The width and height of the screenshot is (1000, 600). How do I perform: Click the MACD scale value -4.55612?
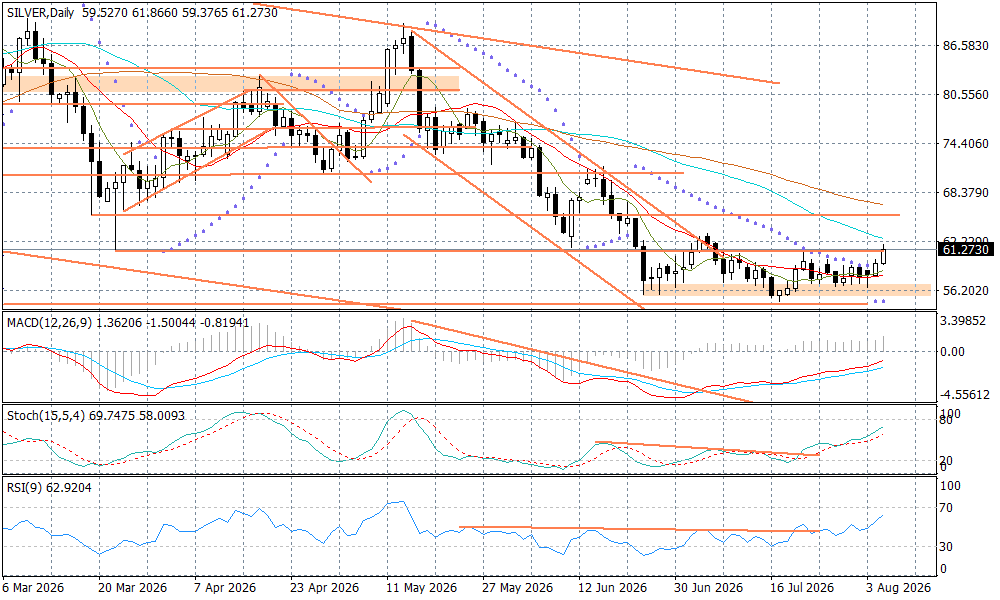pos(967,395)
